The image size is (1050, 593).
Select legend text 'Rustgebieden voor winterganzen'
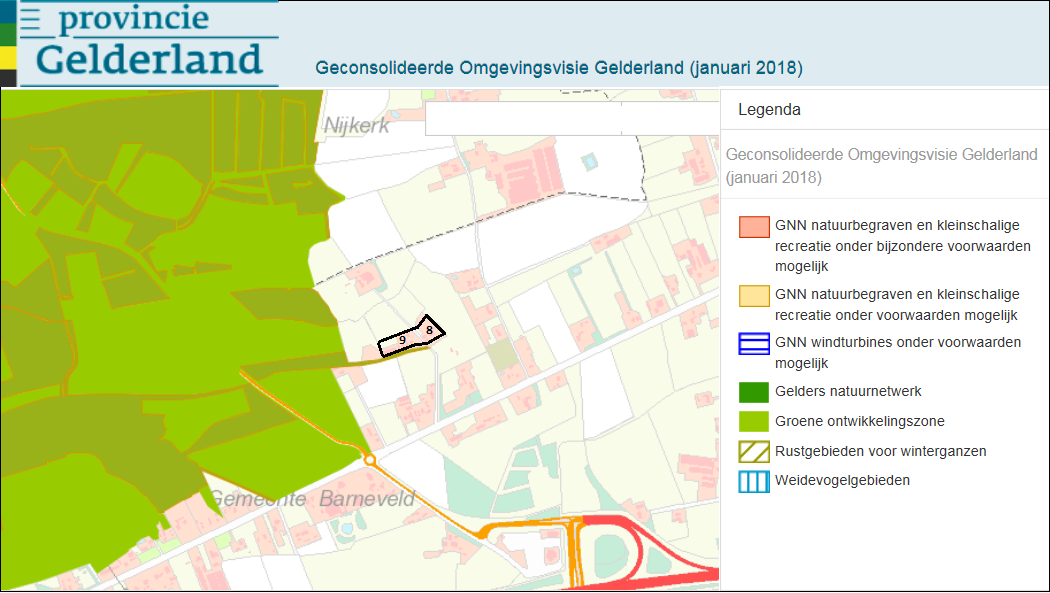(881, 451)
